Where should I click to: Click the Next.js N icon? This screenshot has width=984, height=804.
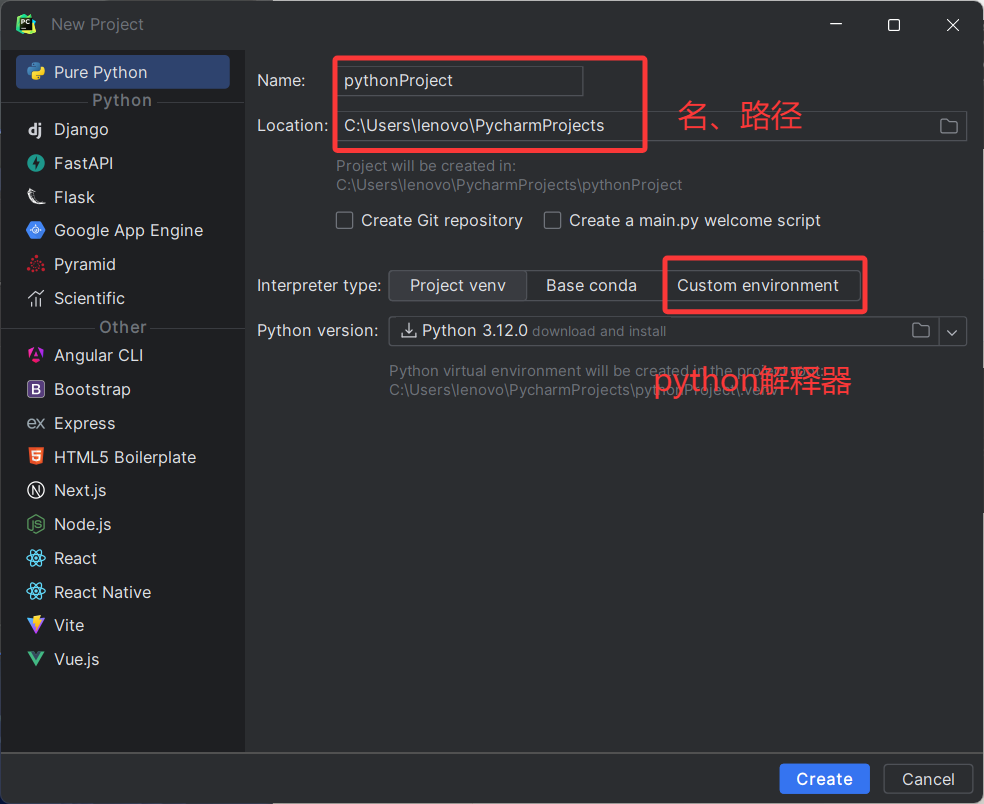click(36, 490)
